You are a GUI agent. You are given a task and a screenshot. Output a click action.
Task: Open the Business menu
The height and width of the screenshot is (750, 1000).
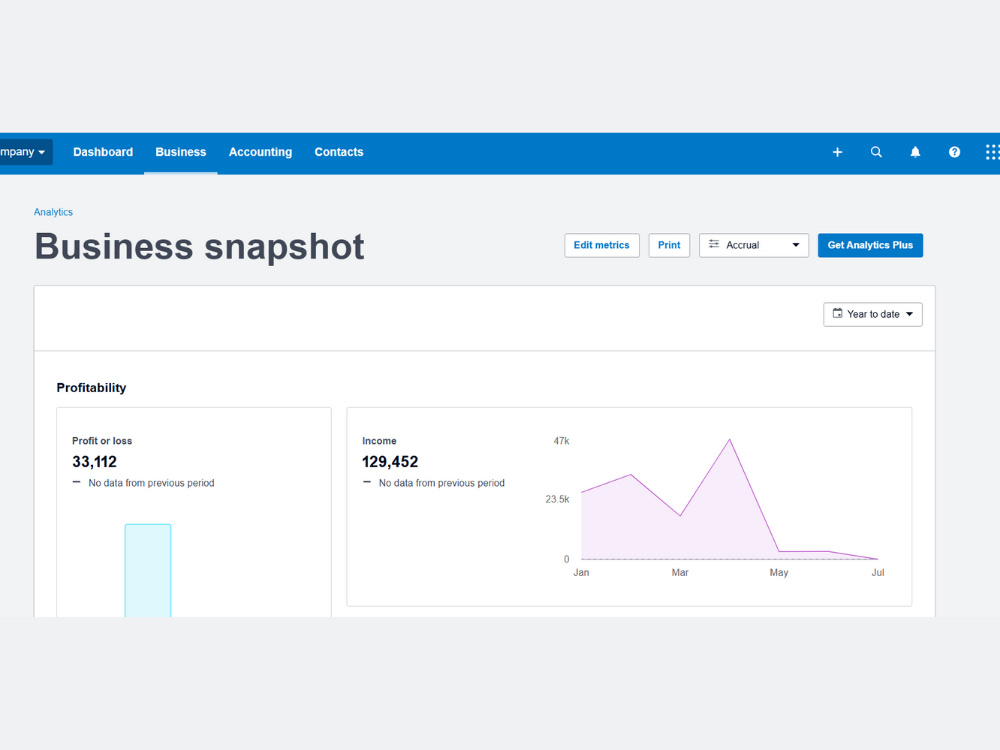[180, 152]
